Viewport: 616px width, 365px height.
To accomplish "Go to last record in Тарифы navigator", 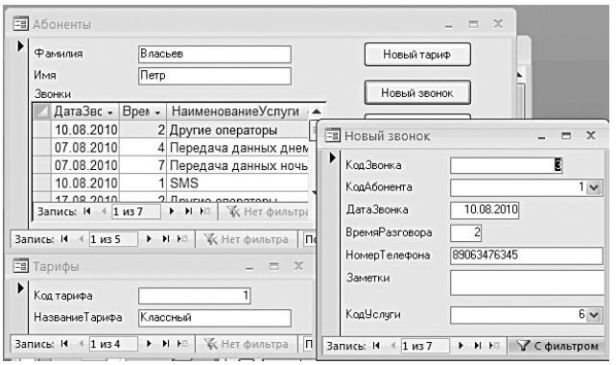I will coord(166,345).
